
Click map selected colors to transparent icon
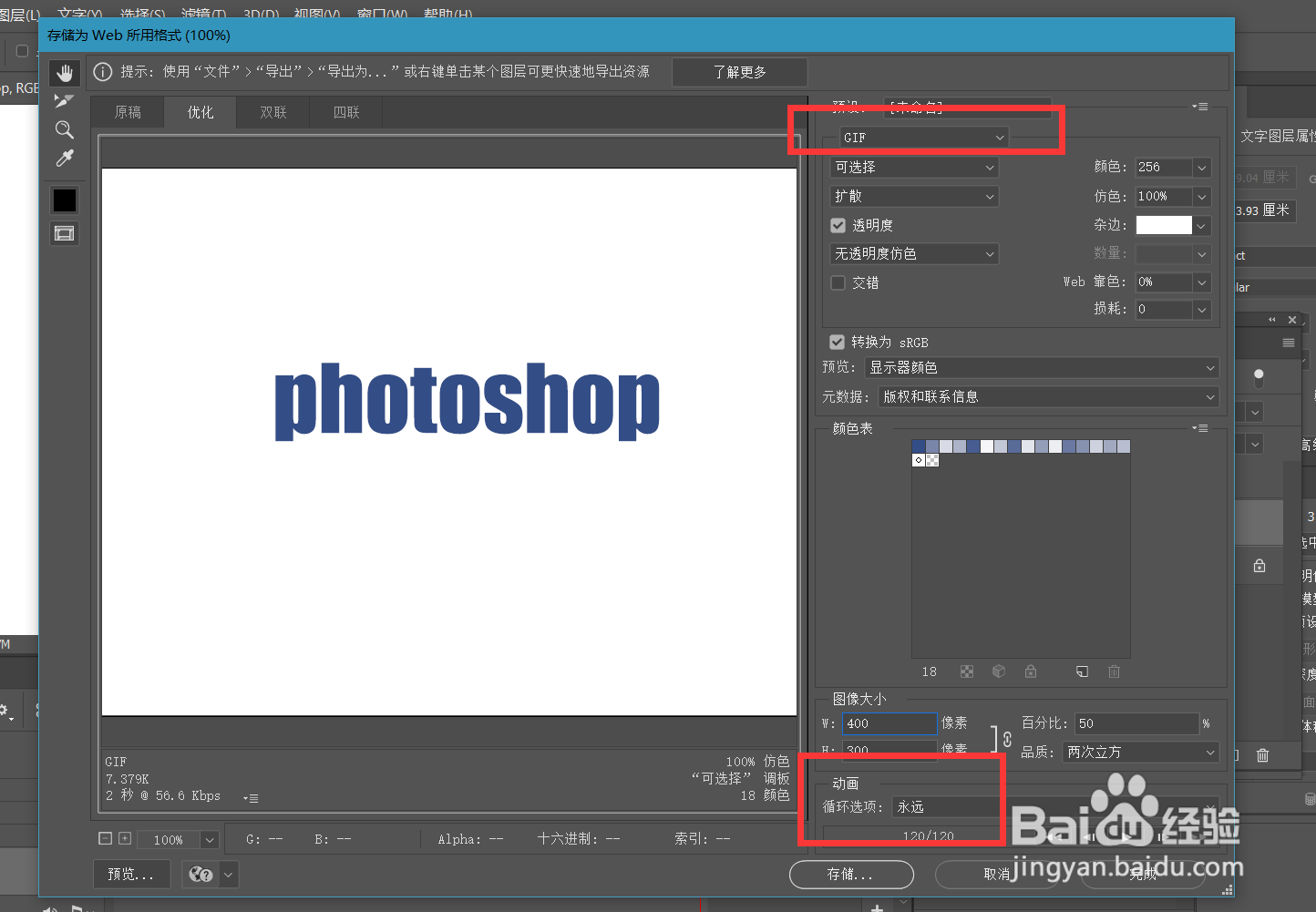(x=966, y=671)
